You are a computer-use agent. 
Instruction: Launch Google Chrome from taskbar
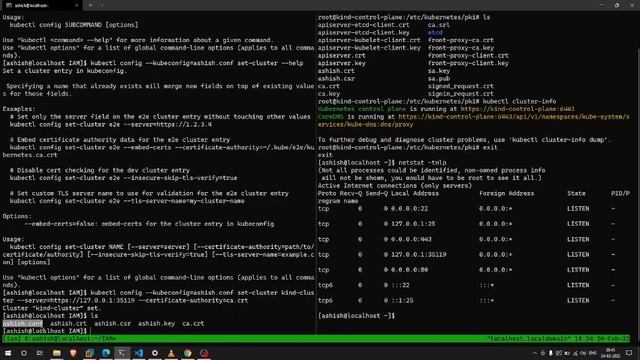(188, 353)
